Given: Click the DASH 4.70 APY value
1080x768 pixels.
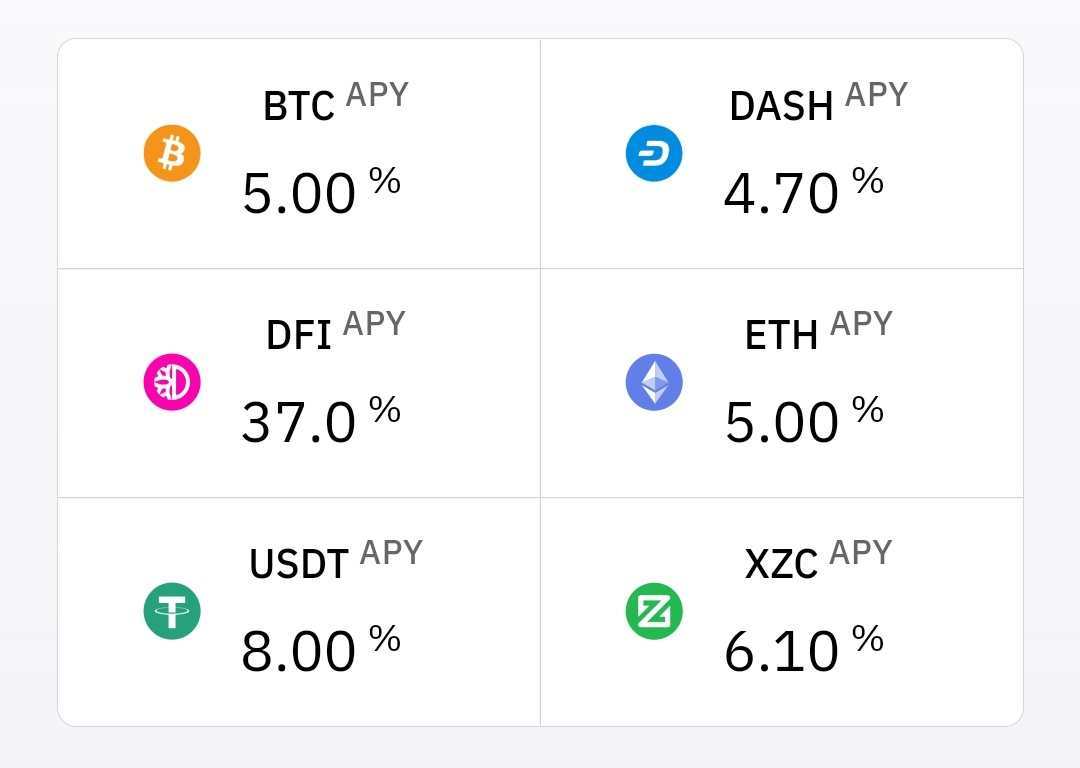Looking at the screenshot, I should (x=781, y=193).
